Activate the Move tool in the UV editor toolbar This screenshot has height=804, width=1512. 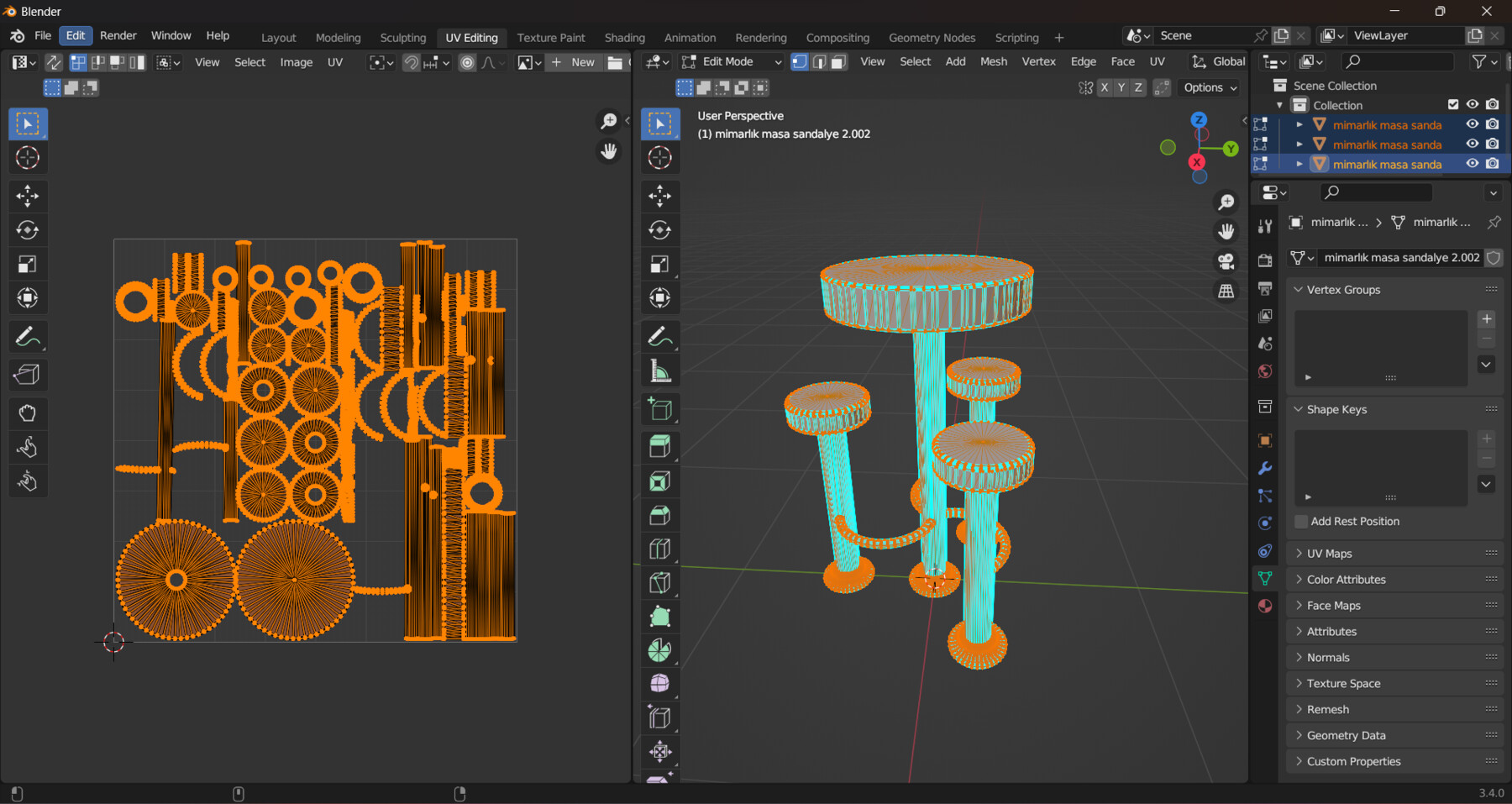pyautogui.click(x=28, y=196)
